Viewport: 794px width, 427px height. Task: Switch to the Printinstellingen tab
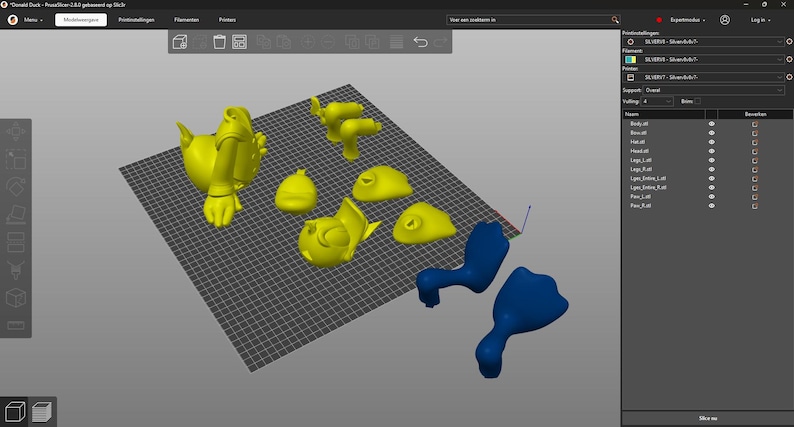(x=136, y=20)
